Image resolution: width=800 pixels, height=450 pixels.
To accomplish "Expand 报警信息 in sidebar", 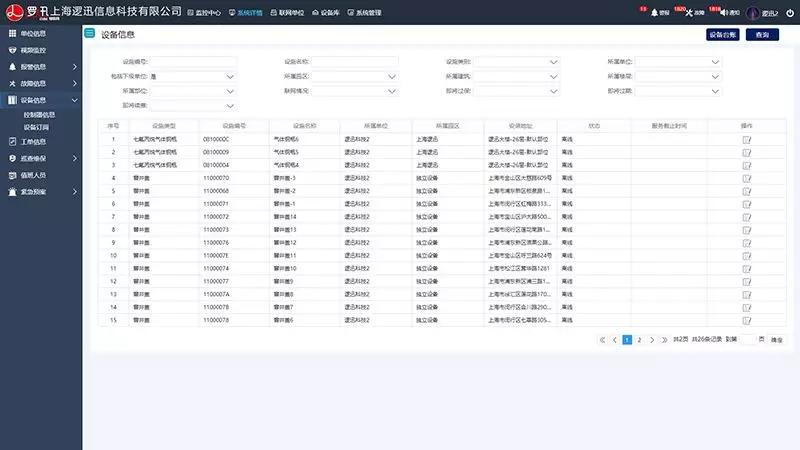I will pos(40,67).
